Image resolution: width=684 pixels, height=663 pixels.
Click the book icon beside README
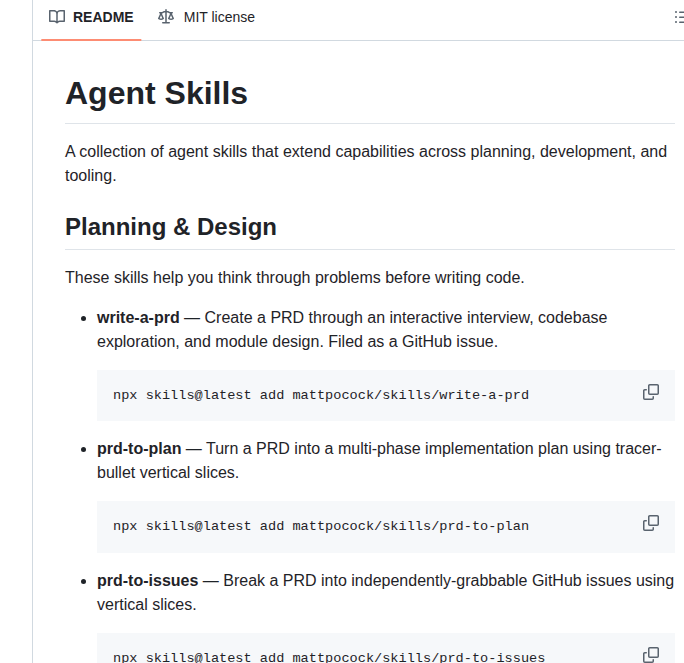click(57, 17)
